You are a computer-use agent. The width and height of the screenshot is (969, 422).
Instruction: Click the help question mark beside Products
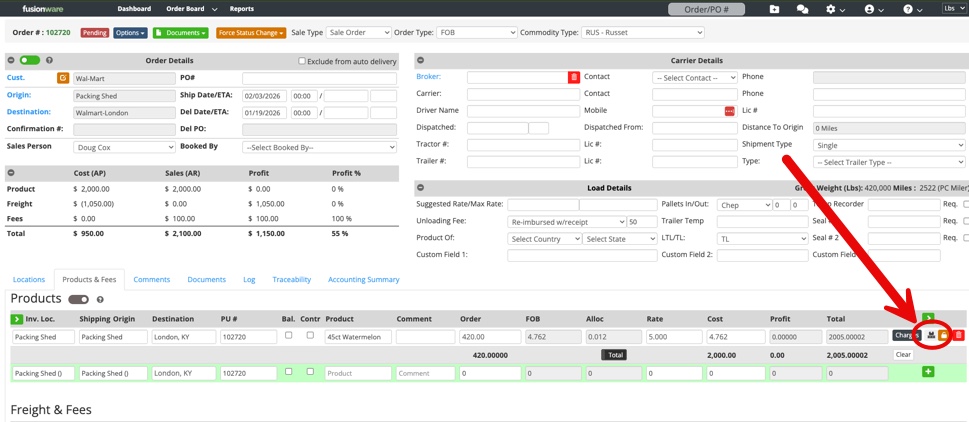tap(100, 299)
